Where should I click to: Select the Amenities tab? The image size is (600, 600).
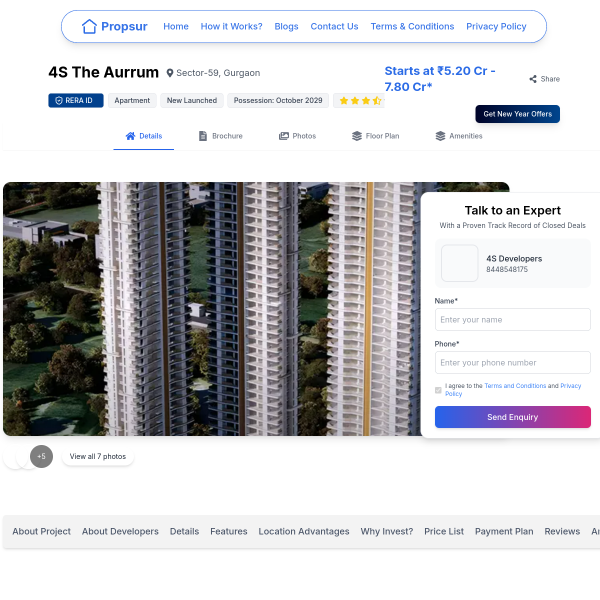458,136
